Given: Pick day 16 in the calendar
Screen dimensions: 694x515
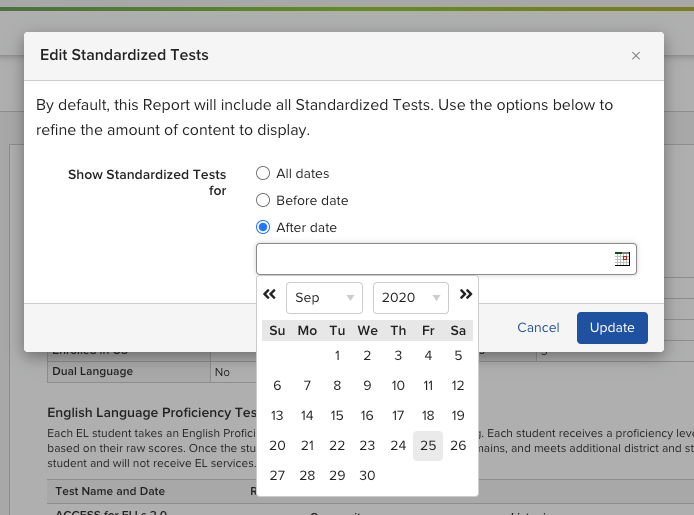Looking at the screenshot, I should 367,415.
